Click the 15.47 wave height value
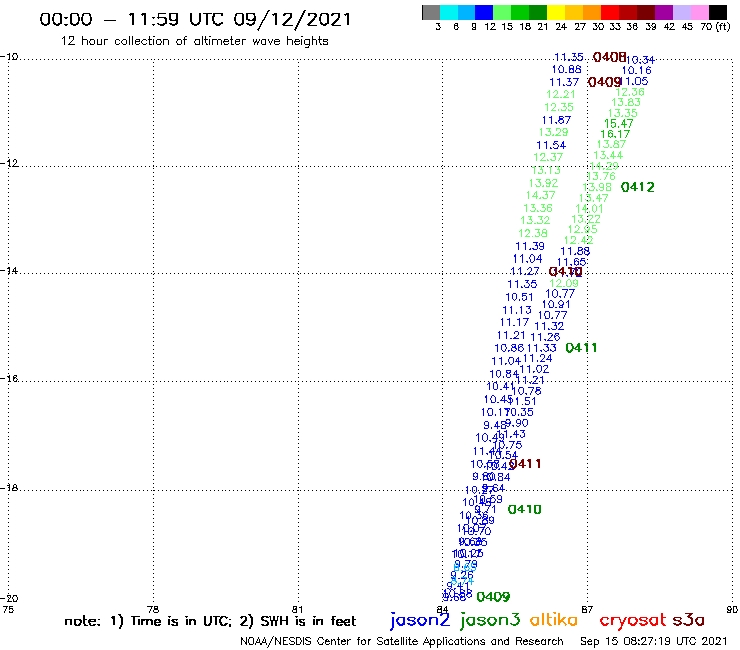740x650 pixels. click(x=618, y=124)
